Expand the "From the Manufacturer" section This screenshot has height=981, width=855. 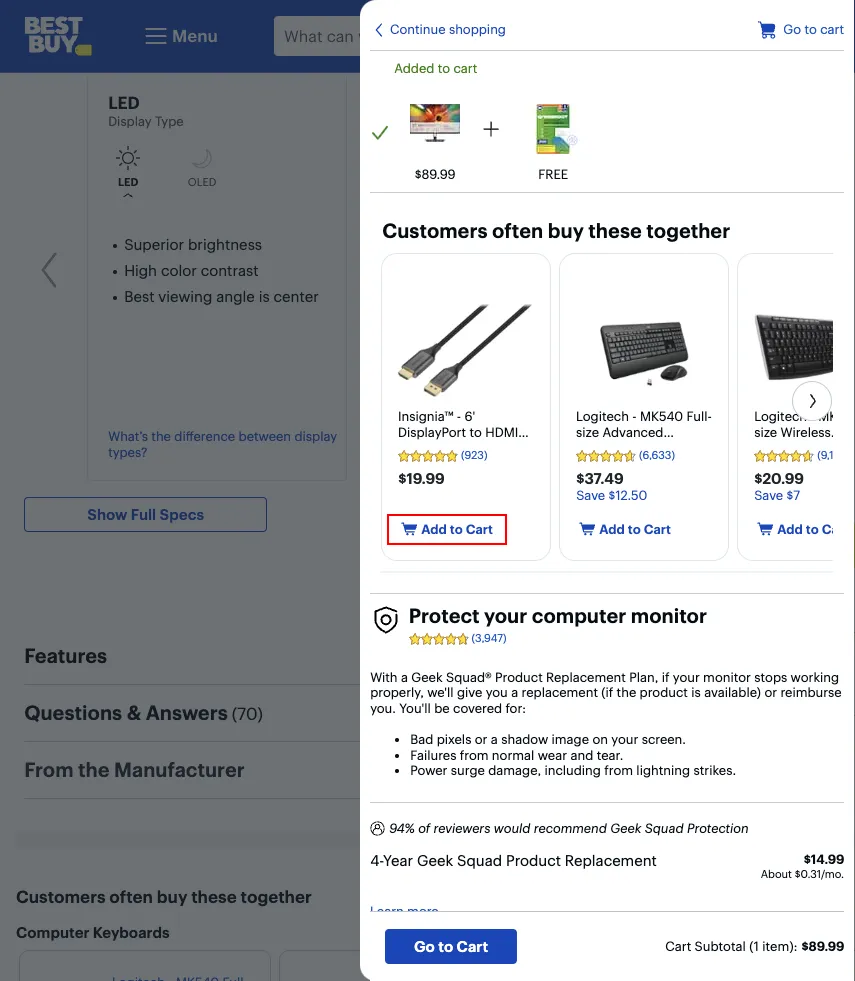(134, 770)
